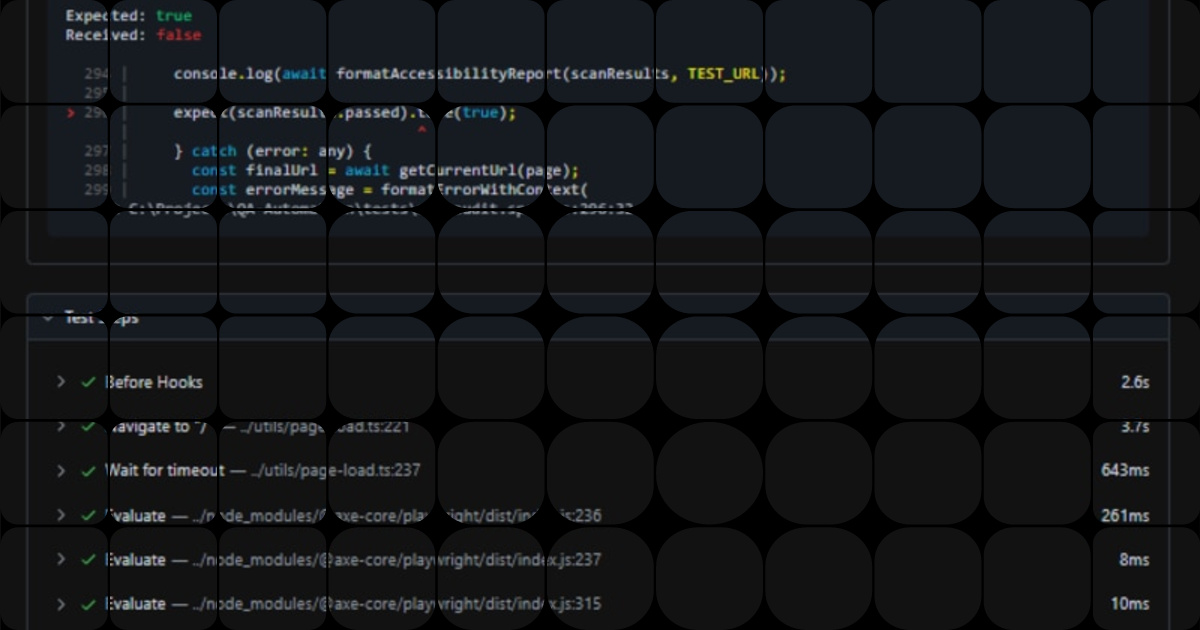This screenshot has width=1200, height=630.
Task: Click the "catch (error: any)" code line
Action: pyautogui.click(x=272, y=151)
